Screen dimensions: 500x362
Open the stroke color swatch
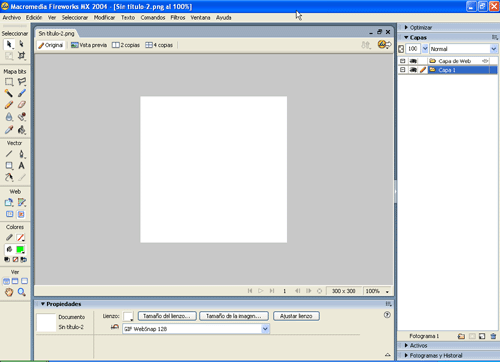click(x=20, y=238)
